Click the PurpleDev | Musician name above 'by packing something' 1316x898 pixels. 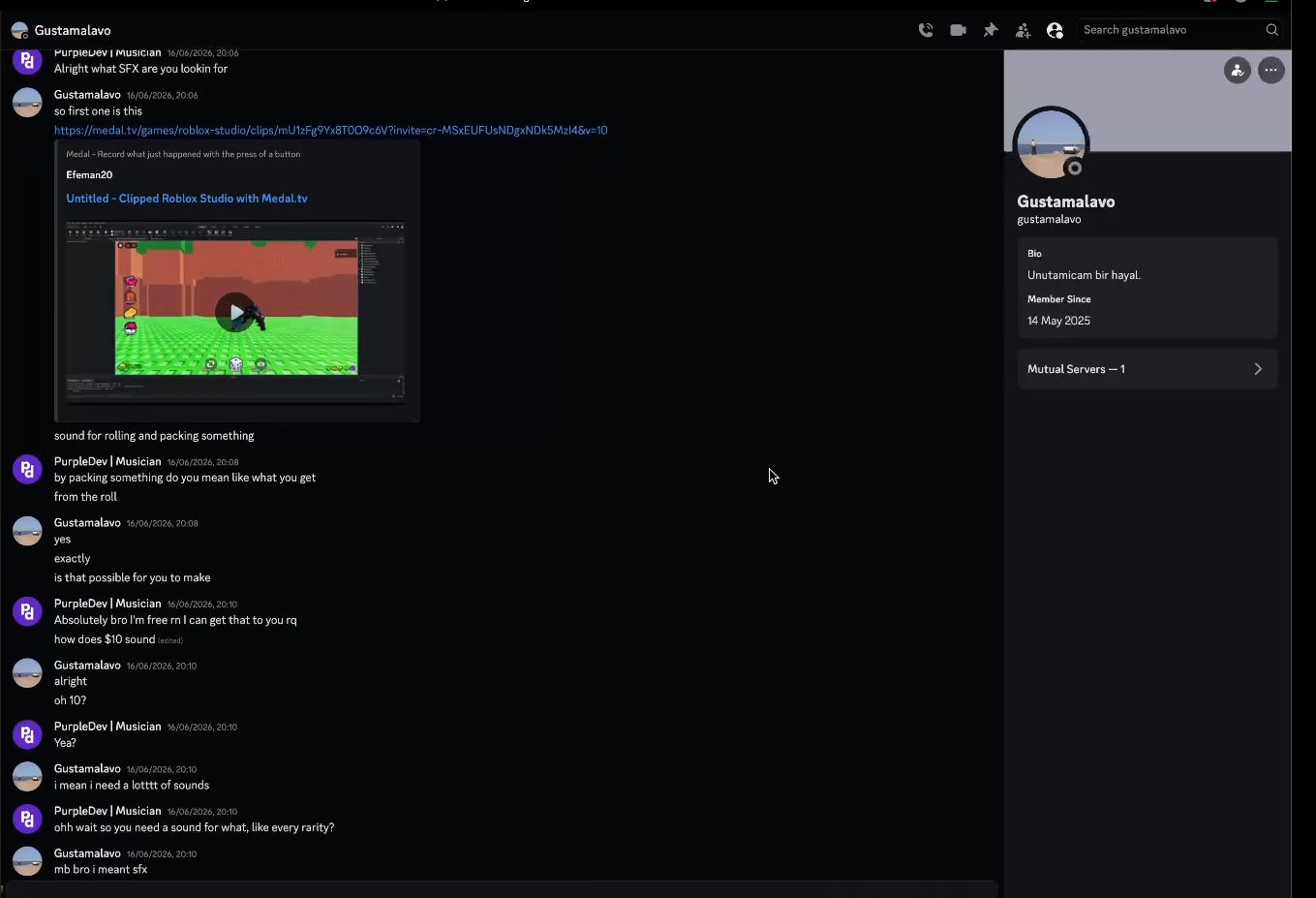(107, 462)
